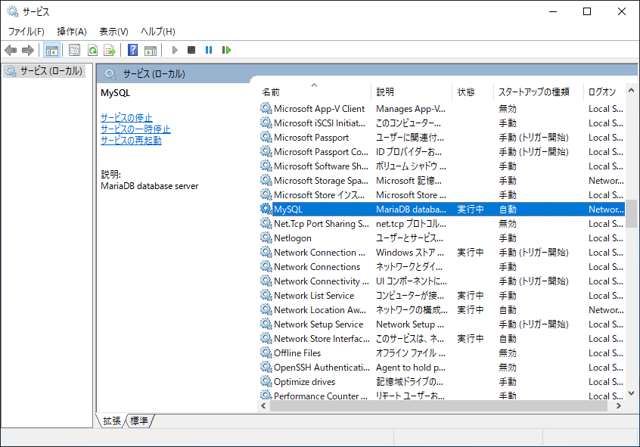Click the Pause Service icon
Image resolution: width=640 pixels, height=447 pixels.
tap(209, 50)
